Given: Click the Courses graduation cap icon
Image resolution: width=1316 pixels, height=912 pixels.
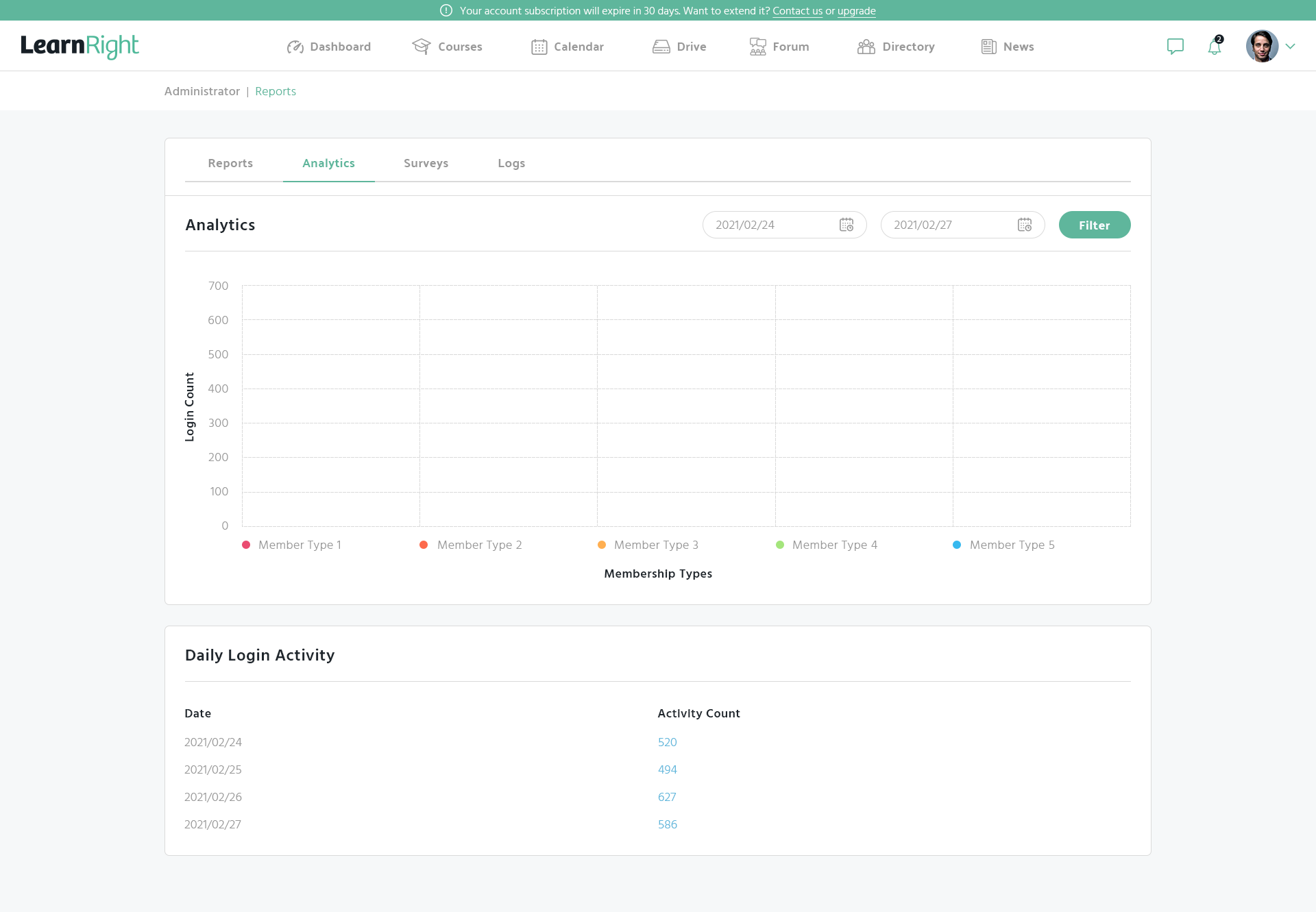Looking at the screenshot, I should point(421,47).
